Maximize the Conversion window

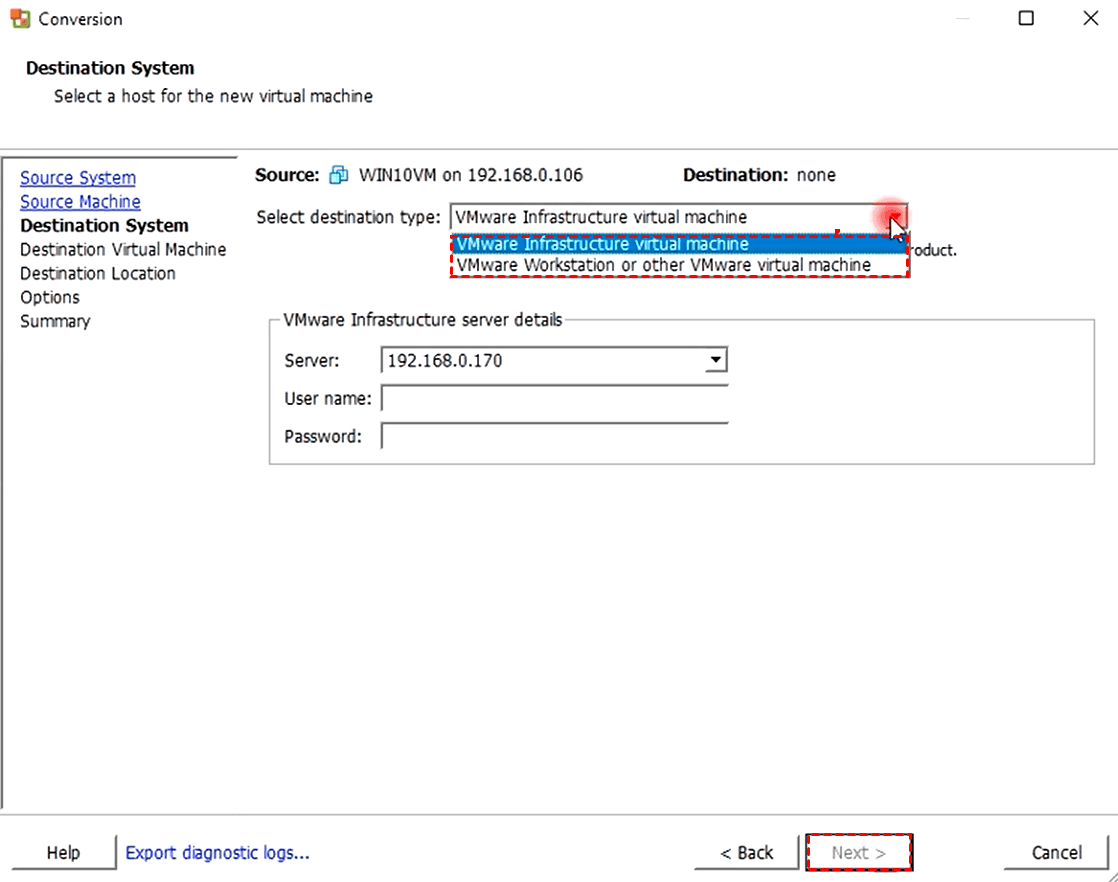coord(1026,19)
